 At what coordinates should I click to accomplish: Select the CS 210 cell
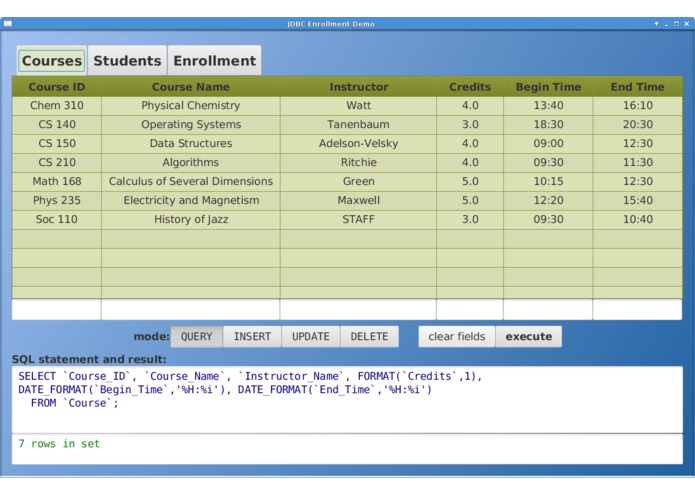click(57, 163)
